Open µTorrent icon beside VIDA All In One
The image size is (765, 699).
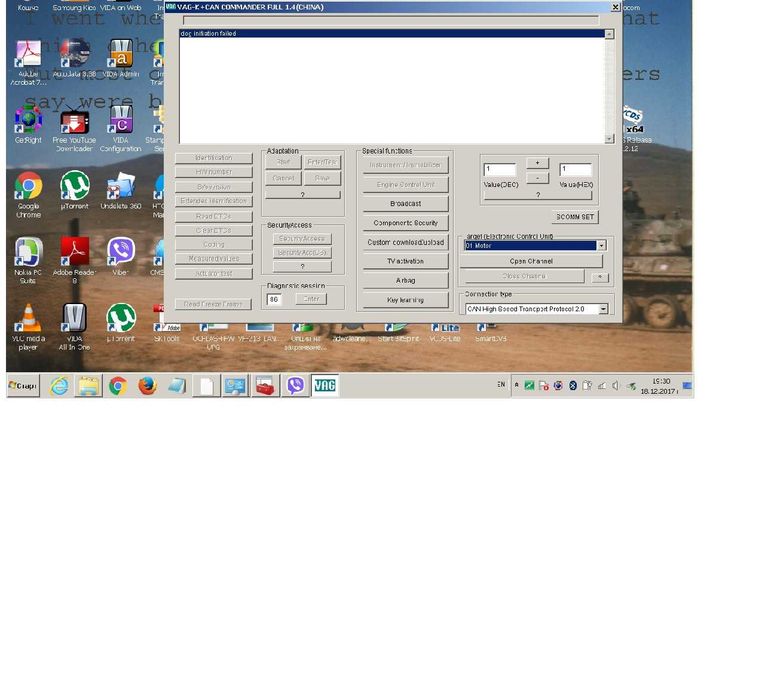point(121,322)
